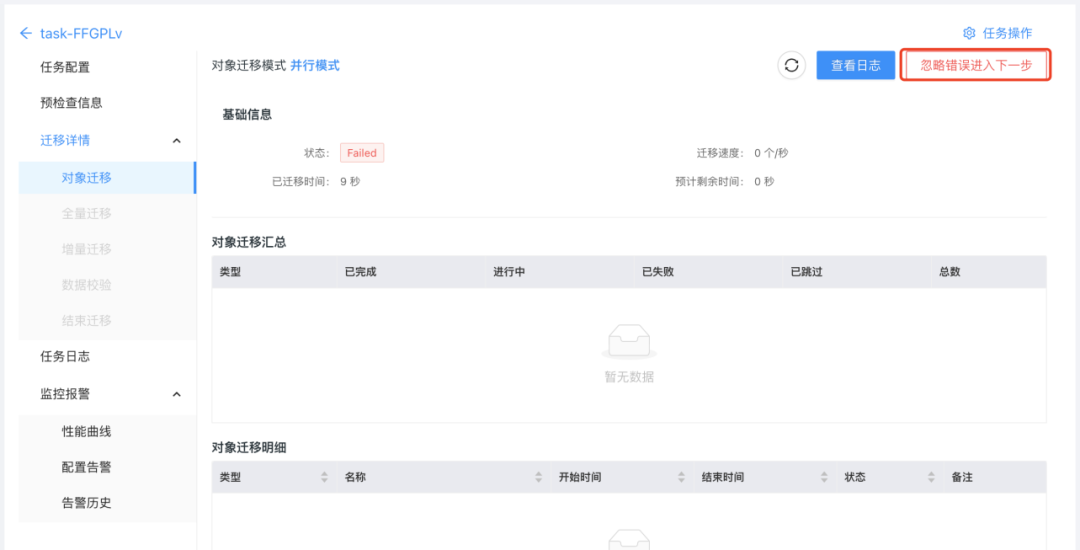
Task: Click the refresh icon button
Action: 791,65
